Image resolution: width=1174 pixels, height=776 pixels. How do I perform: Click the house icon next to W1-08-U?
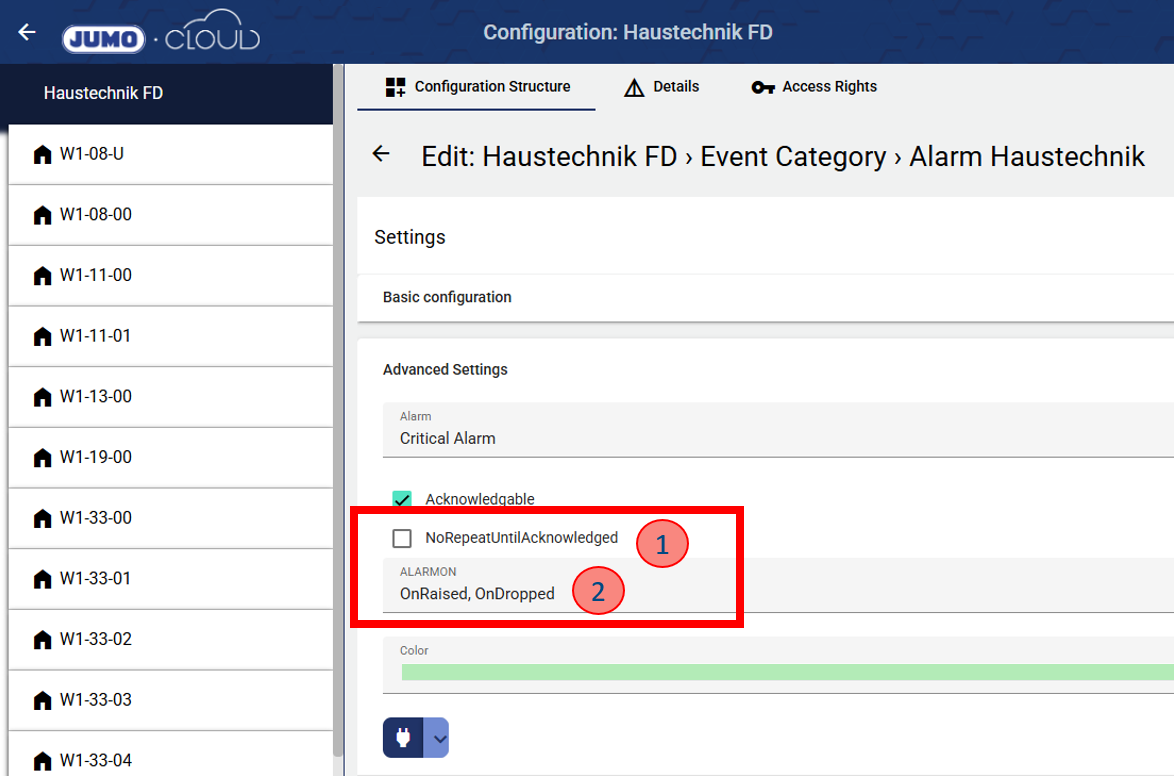point(42,155)
